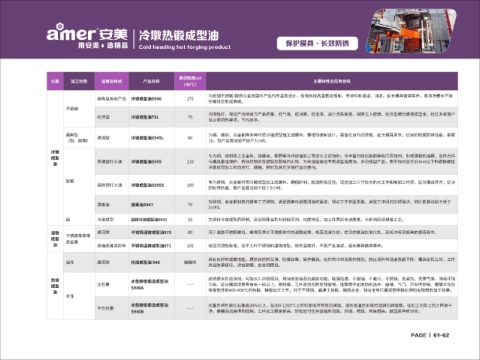The height and width of the screenshot is (360, 480).
Task: Click the main characteristics column header
Action: point(332,81)
